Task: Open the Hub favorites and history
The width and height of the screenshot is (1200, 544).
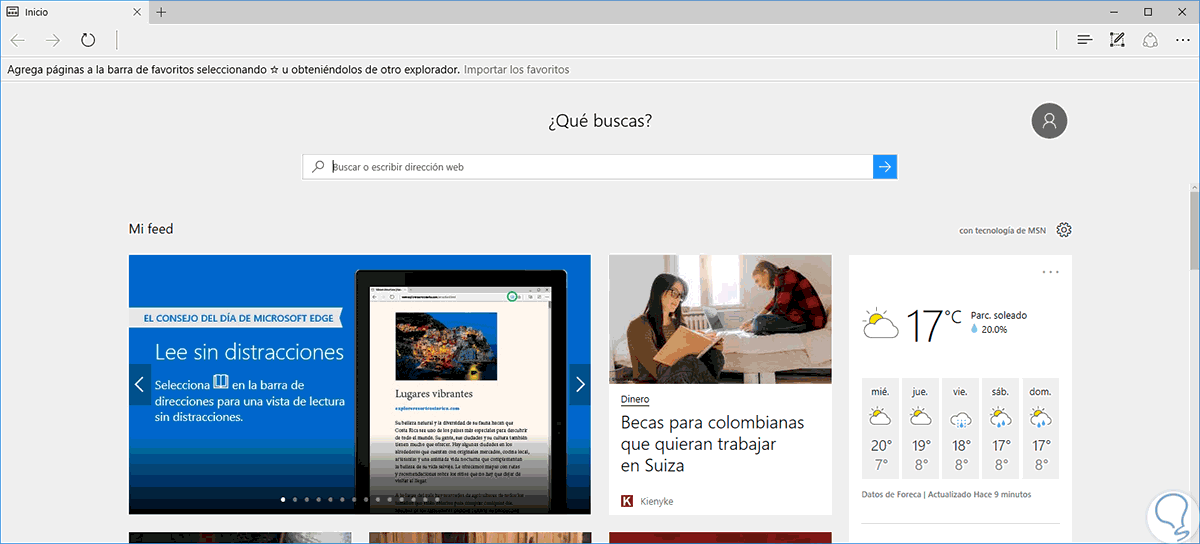Action: click(1084, 40)
